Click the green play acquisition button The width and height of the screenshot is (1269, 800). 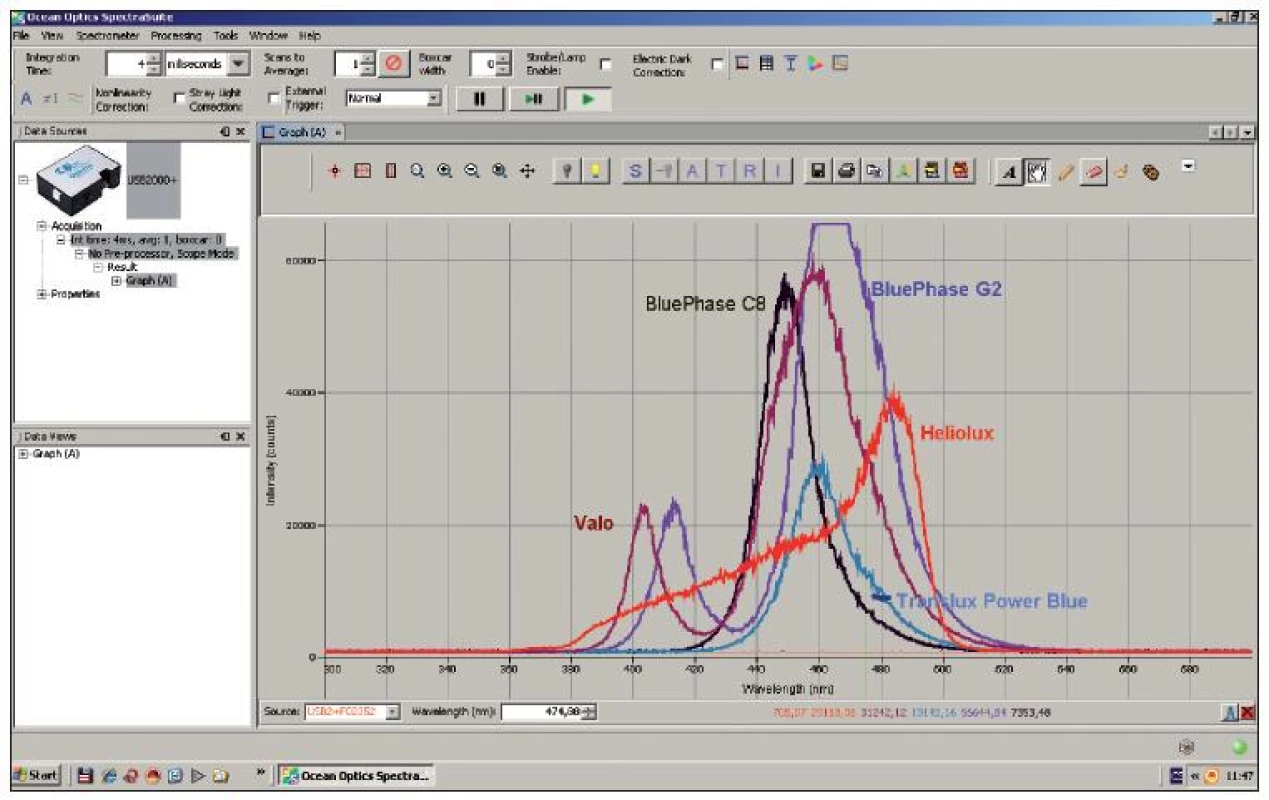click(x=587, y=99)
